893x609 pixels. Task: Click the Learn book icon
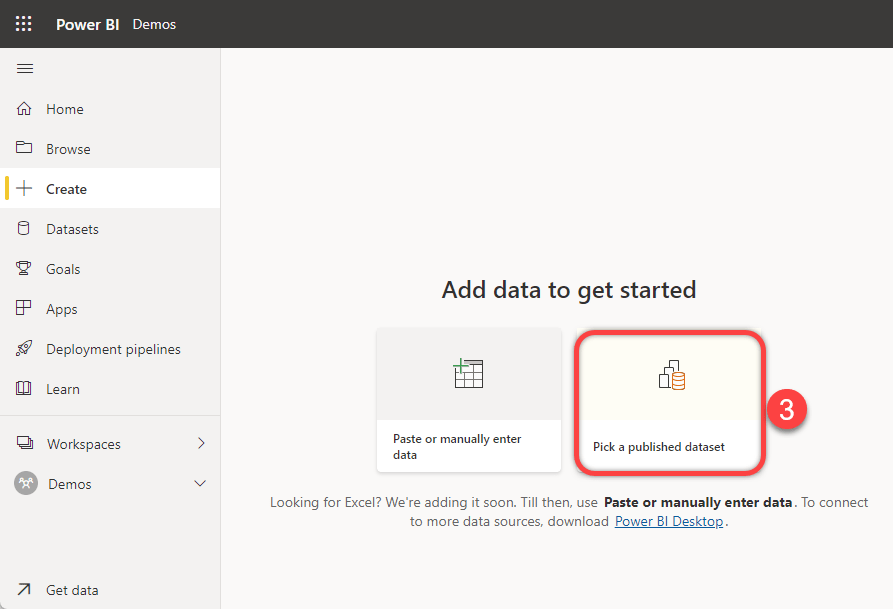(x=24, y=389)
